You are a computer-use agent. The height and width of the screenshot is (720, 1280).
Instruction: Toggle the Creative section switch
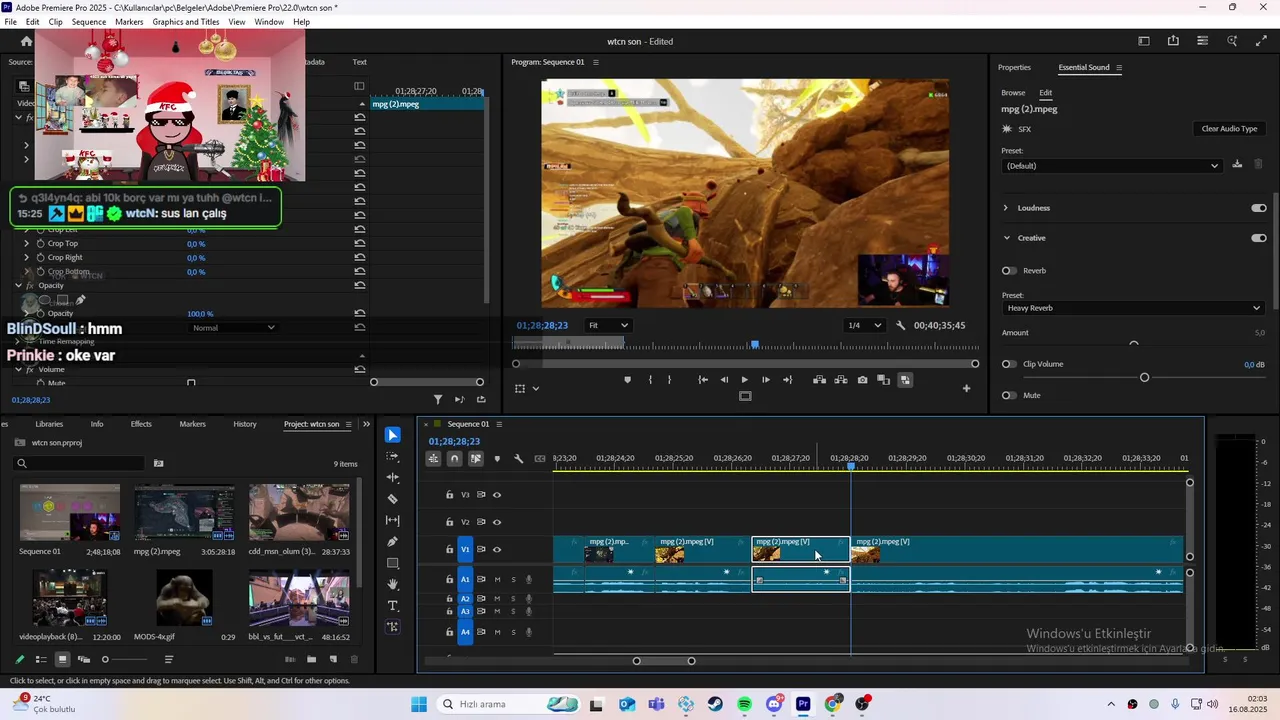click(x=1259, y=238)
